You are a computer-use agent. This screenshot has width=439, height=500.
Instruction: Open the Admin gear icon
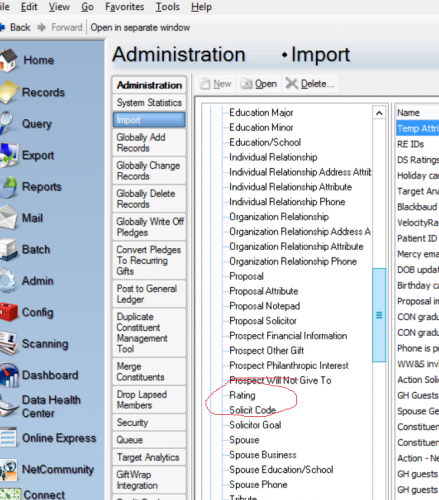pyautogui.click(x=8, y=281)
